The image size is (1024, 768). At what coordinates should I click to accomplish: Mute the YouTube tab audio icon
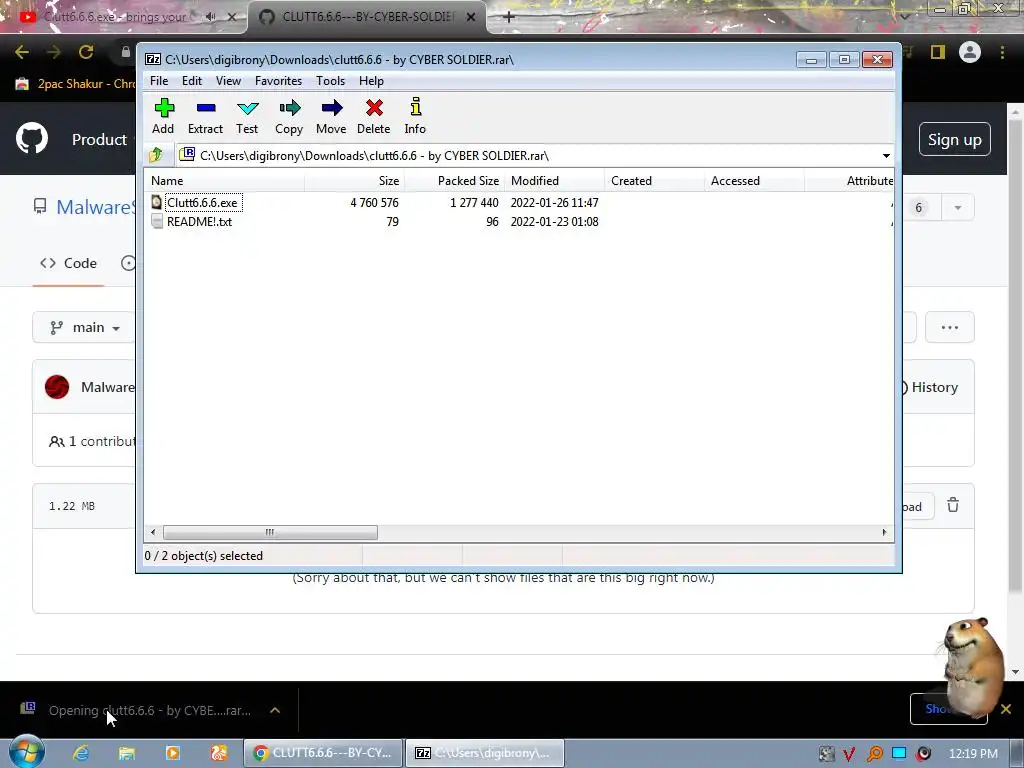[210, 17]
